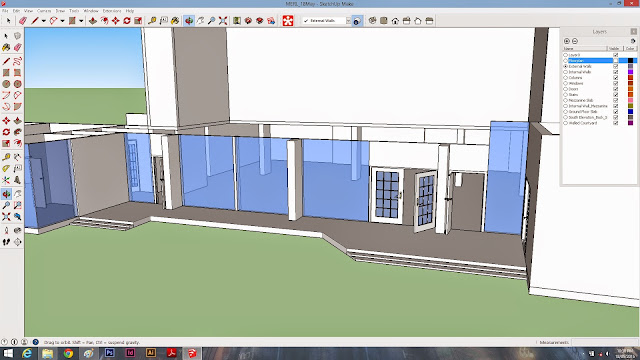This screenshot has height=360, width=640.
Task: Click the Delete Layer minus button
Action: pos(575,41)
